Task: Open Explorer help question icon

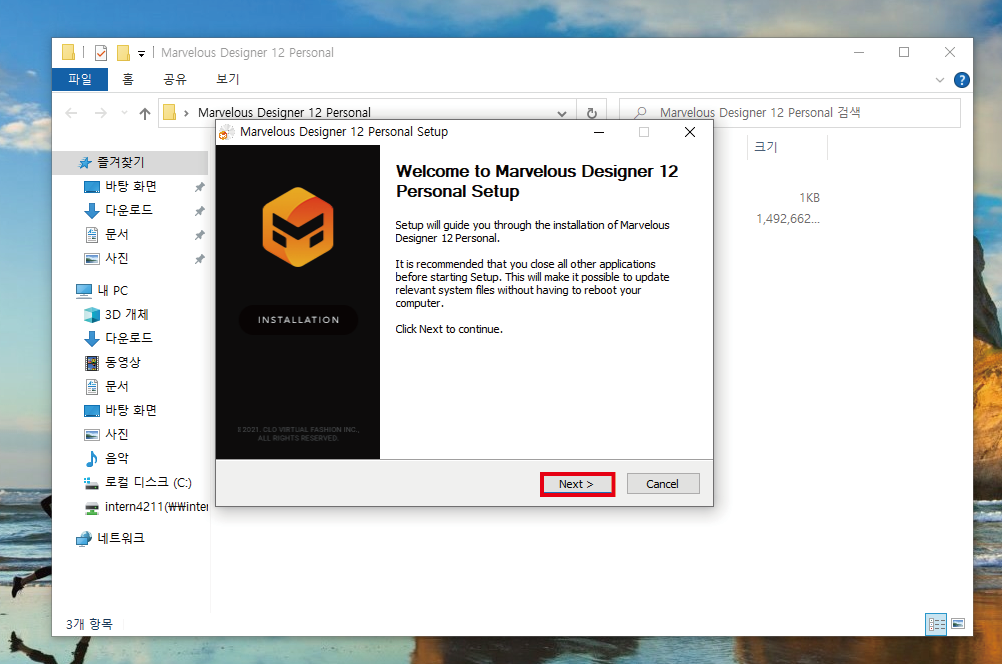Action: pyautogui.click(x=961, y=80)
